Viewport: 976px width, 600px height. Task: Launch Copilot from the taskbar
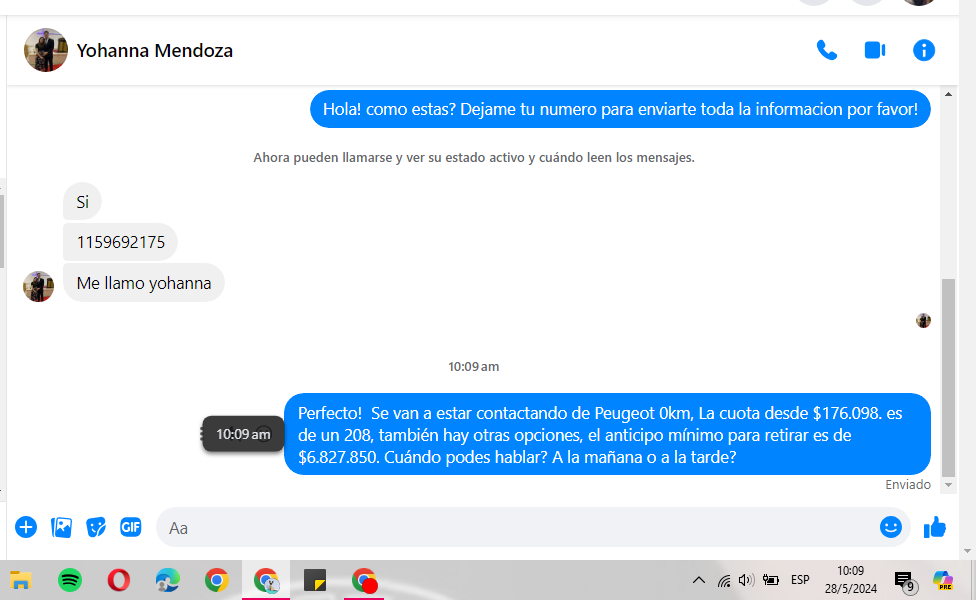click(943, 580)
